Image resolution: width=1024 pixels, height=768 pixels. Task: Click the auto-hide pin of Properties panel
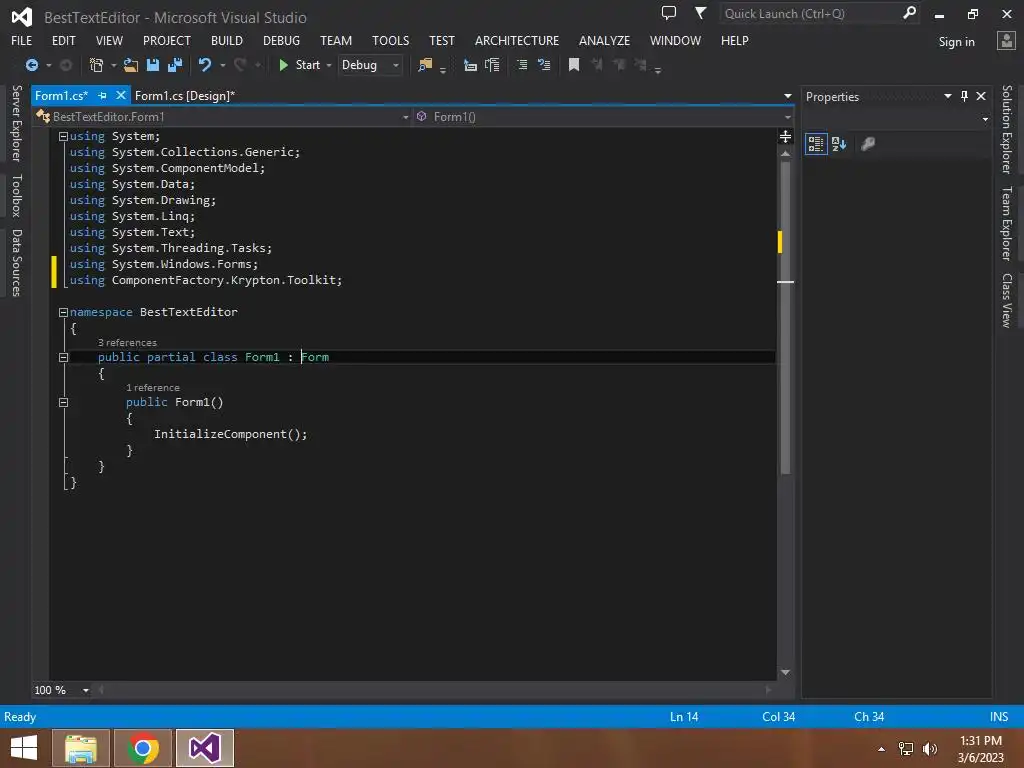click(x=964, y=96)
